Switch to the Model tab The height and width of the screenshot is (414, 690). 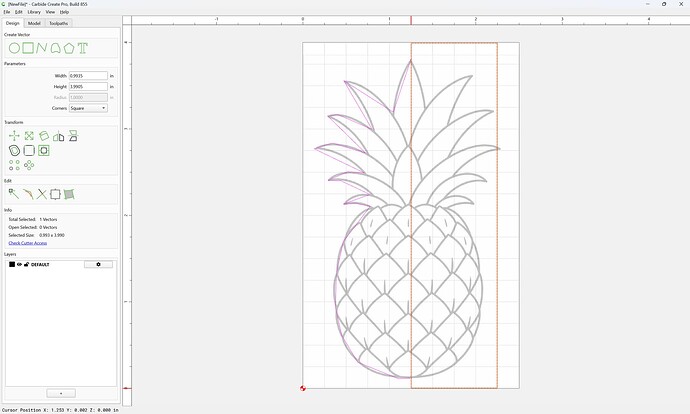point(34,23)
